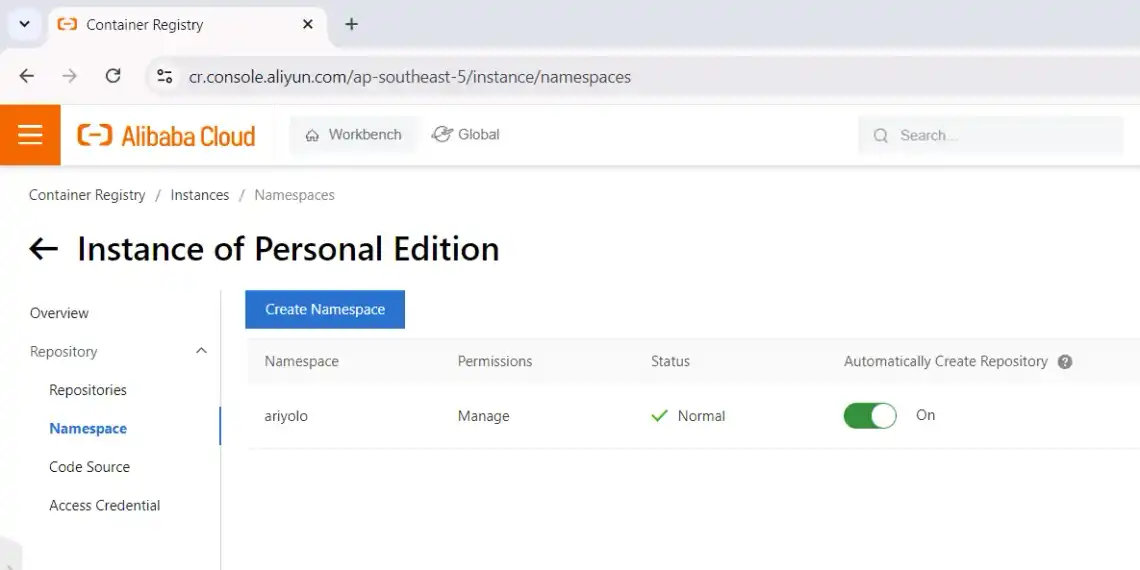The image size is (1140, 570).
Task: Click the Automatically Create Repository column header
Action: tap(945, 361)
